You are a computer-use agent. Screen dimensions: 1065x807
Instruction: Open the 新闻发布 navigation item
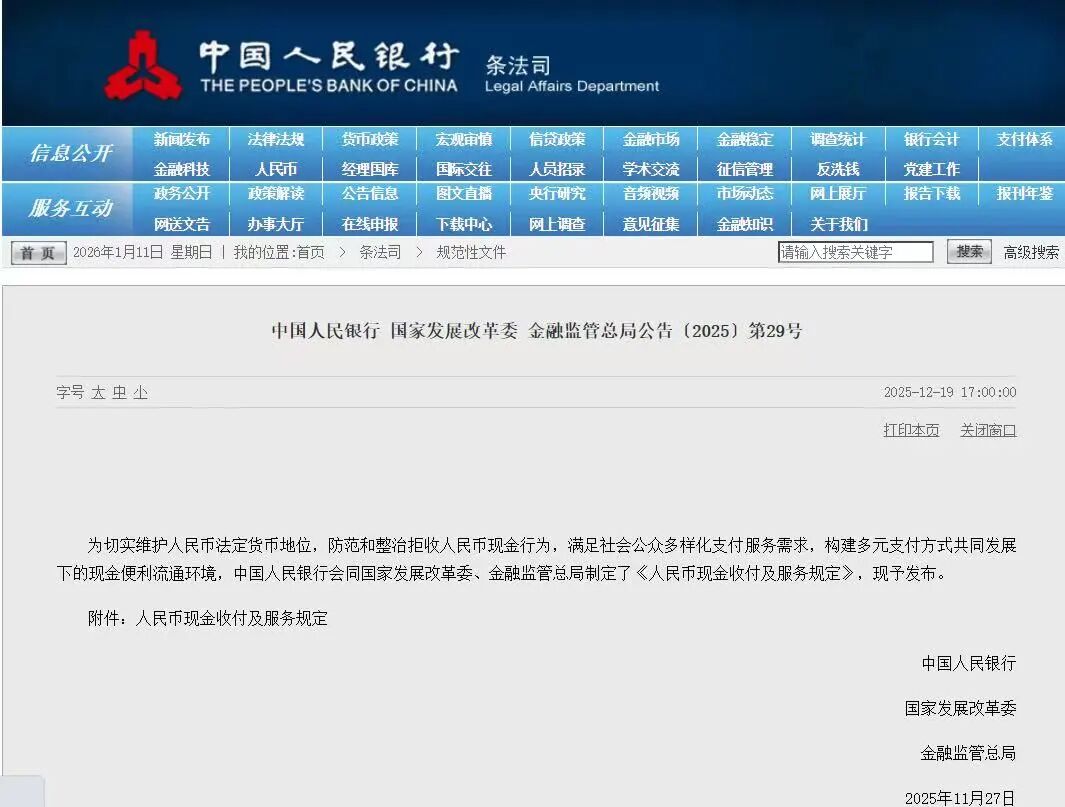coord(182,139)
